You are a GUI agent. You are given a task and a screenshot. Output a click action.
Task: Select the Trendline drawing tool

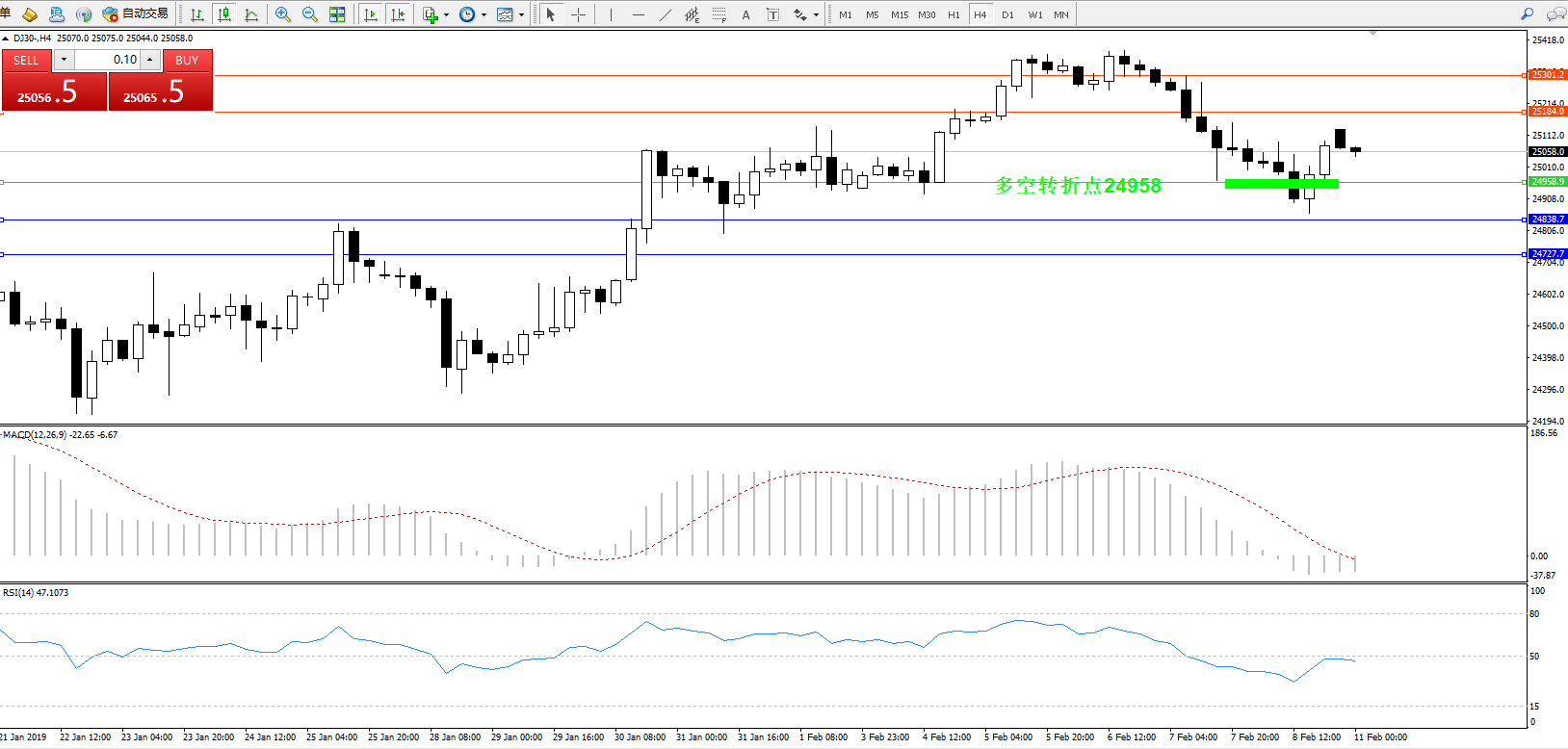click(665, 14)
